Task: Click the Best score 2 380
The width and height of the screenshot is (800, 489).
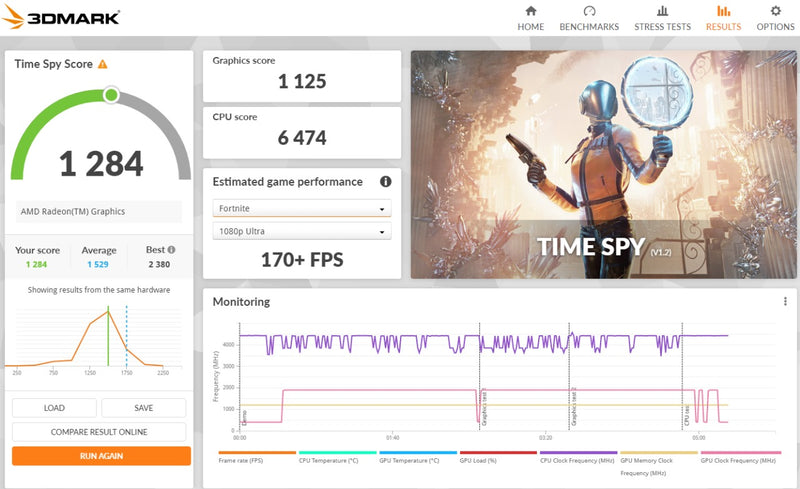Action: 159,264
